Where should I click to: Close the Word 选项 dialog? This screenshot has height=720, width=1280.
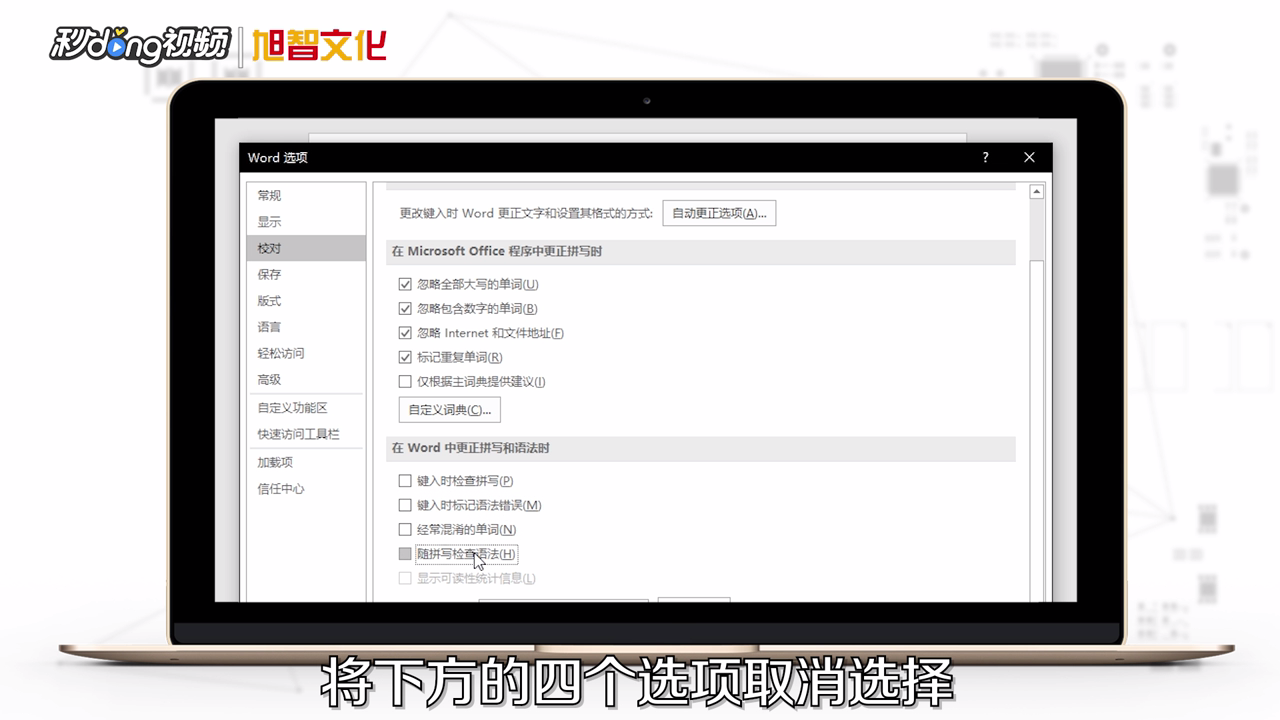tap(1029, 157)
